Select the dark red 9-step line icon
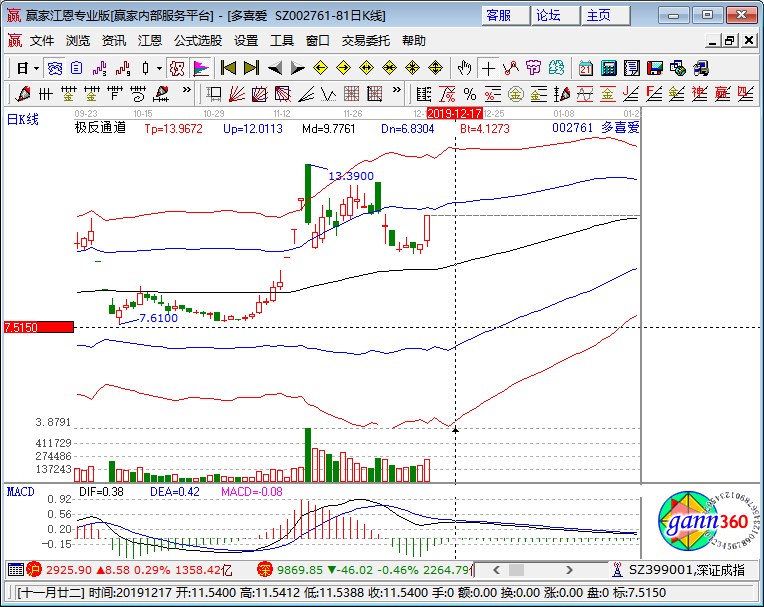Image resolution: width=764 pixels, height=607 pixels. 123,68
